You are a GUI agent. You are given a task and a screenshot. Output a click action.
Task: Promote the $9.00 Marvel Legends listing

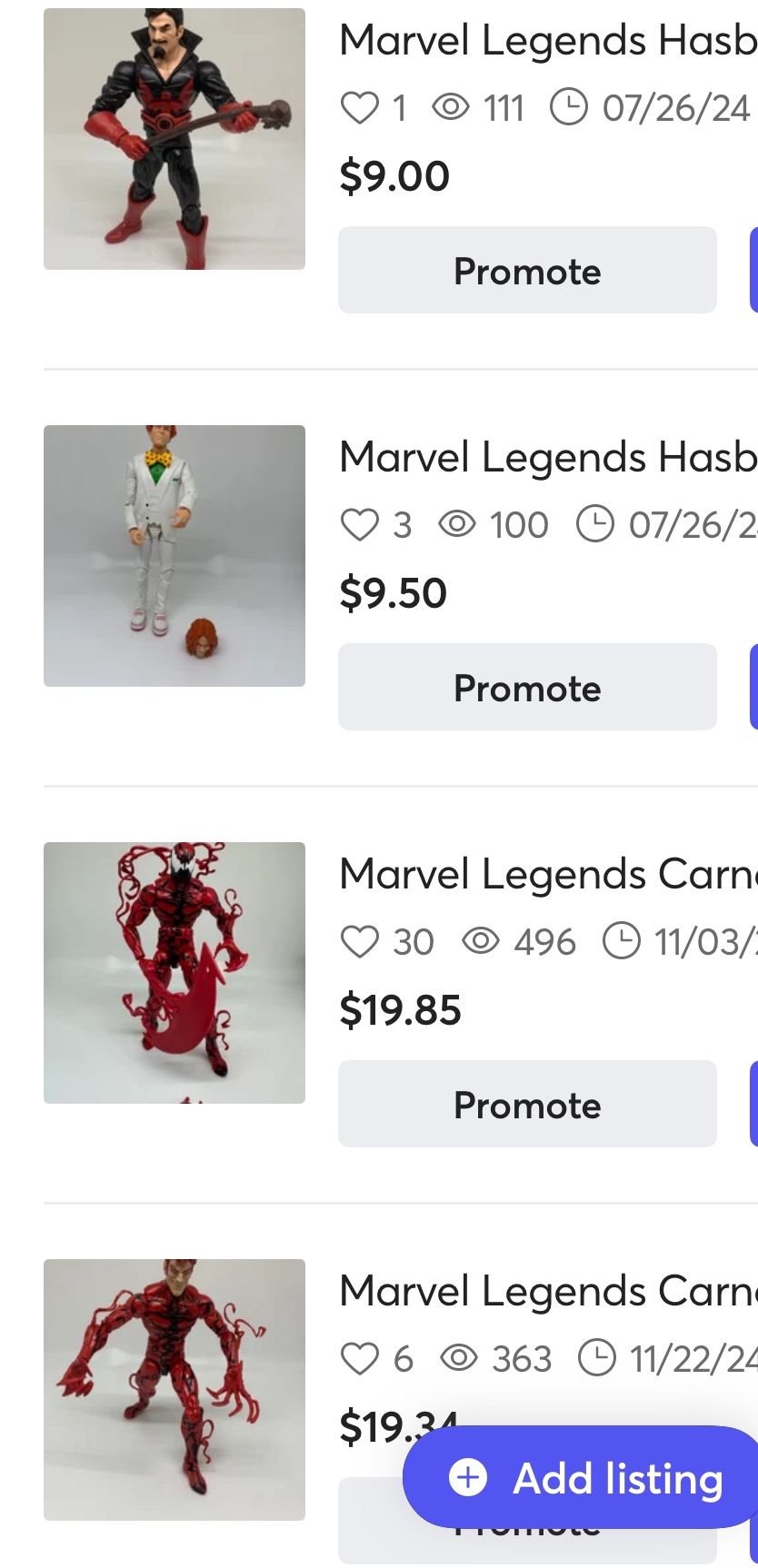pos(527,271)
